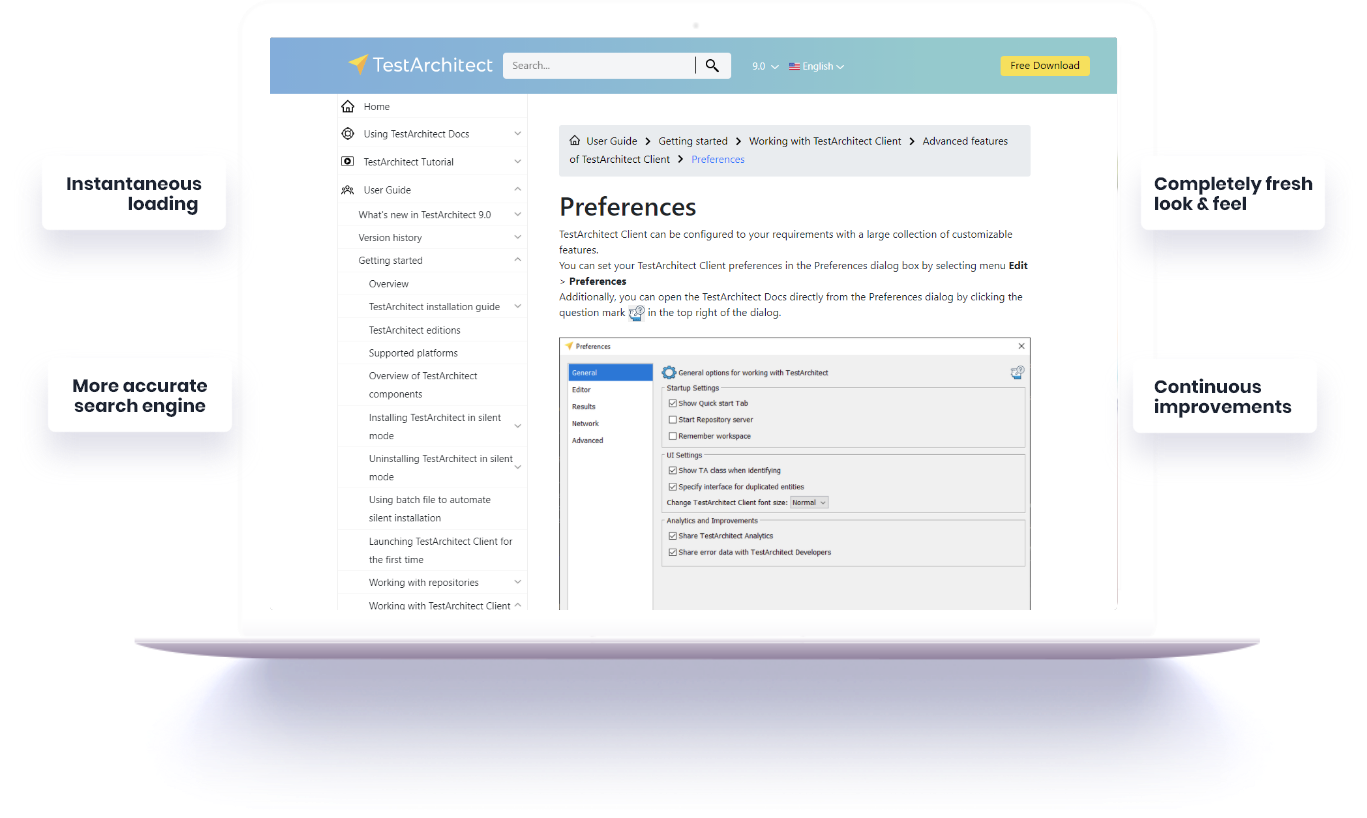The width and height of the screenshot is (1367, 818).
Task: Click Working with TestArchitect Client breadcrumb
Action: tap(825, 141)
